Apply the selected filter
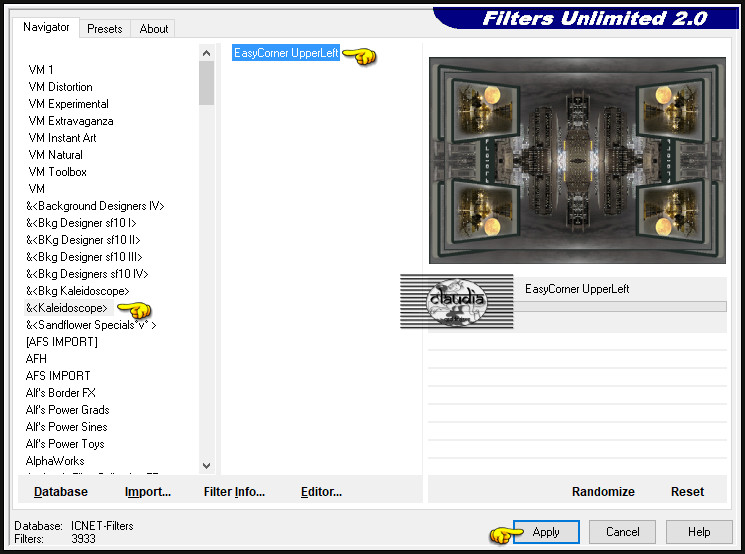 [x=546, y=532]
